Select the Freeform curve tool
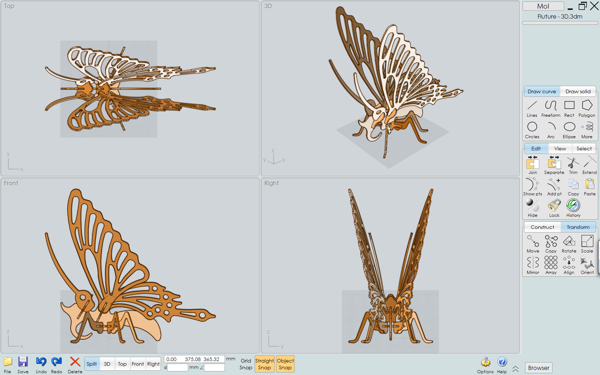This screenshot has height=375, width=600. [550, 108]
